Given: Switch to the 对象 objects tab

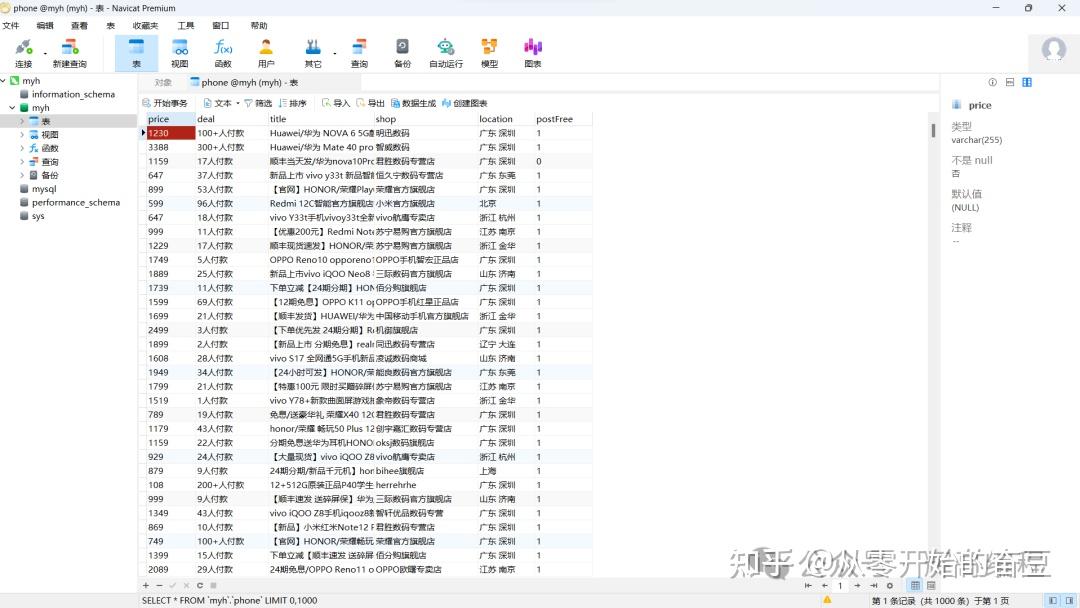Looking at the screenshot, I should click(x=163, y=83).
